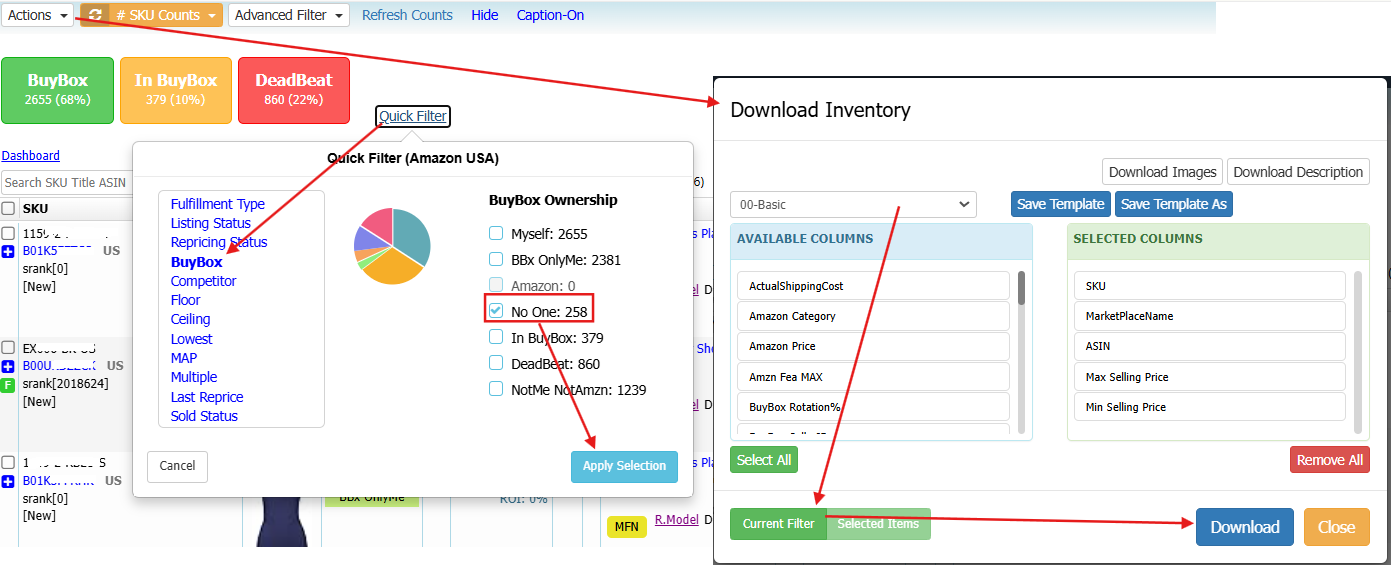
Task: Click the green F icon on second SKU row
Action: (x=8, y=385)
